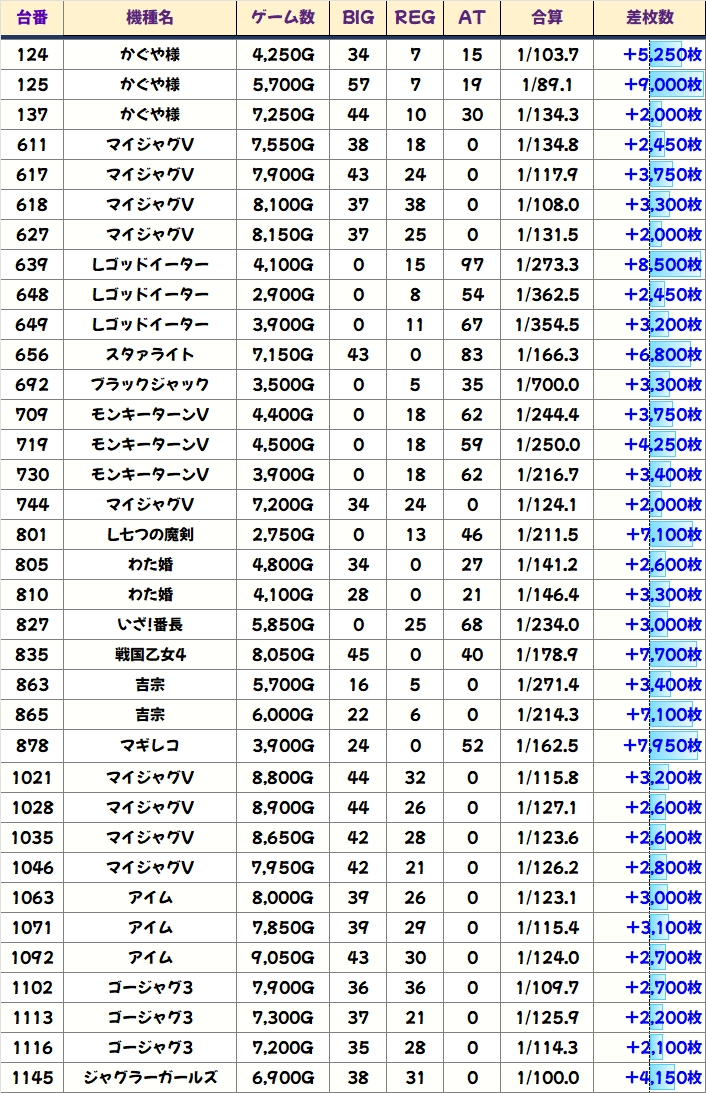
Task: Click the いざ!番長 machine name
Action: click(150, 624)
